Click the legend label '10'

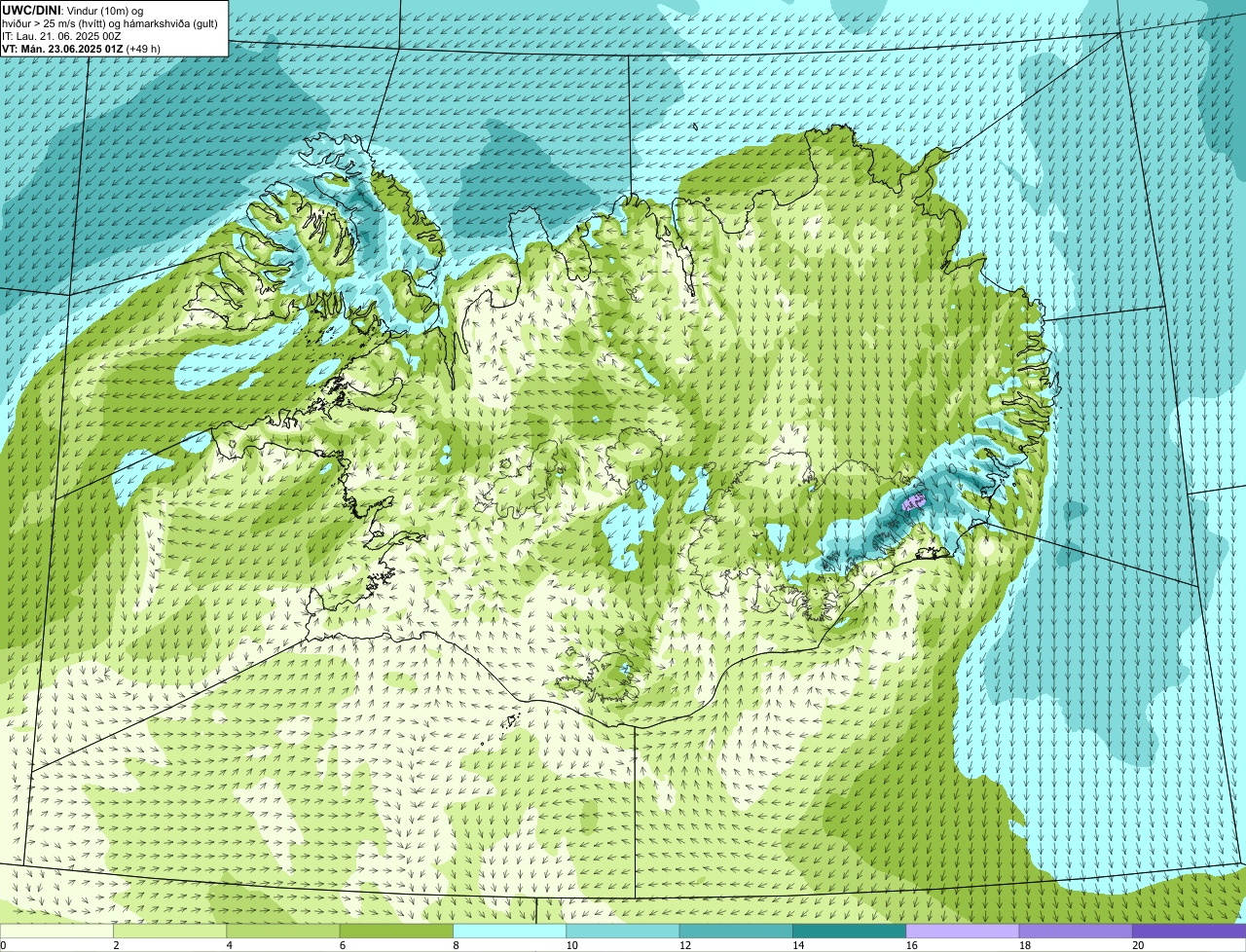[x=571, y=945]
